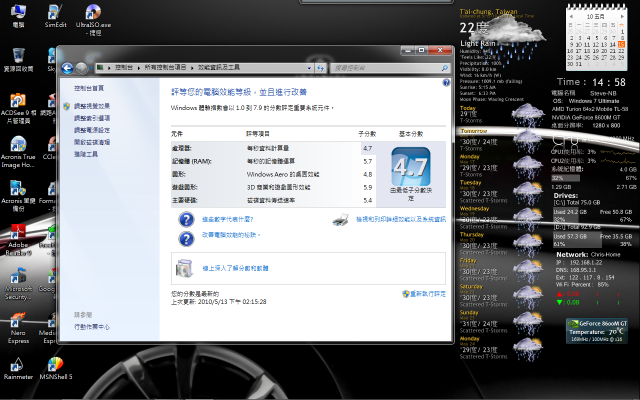Screen dimensions: 640x400
Task: Select the 3D gaming graphics row 5.9
Action: pos(273,187)
